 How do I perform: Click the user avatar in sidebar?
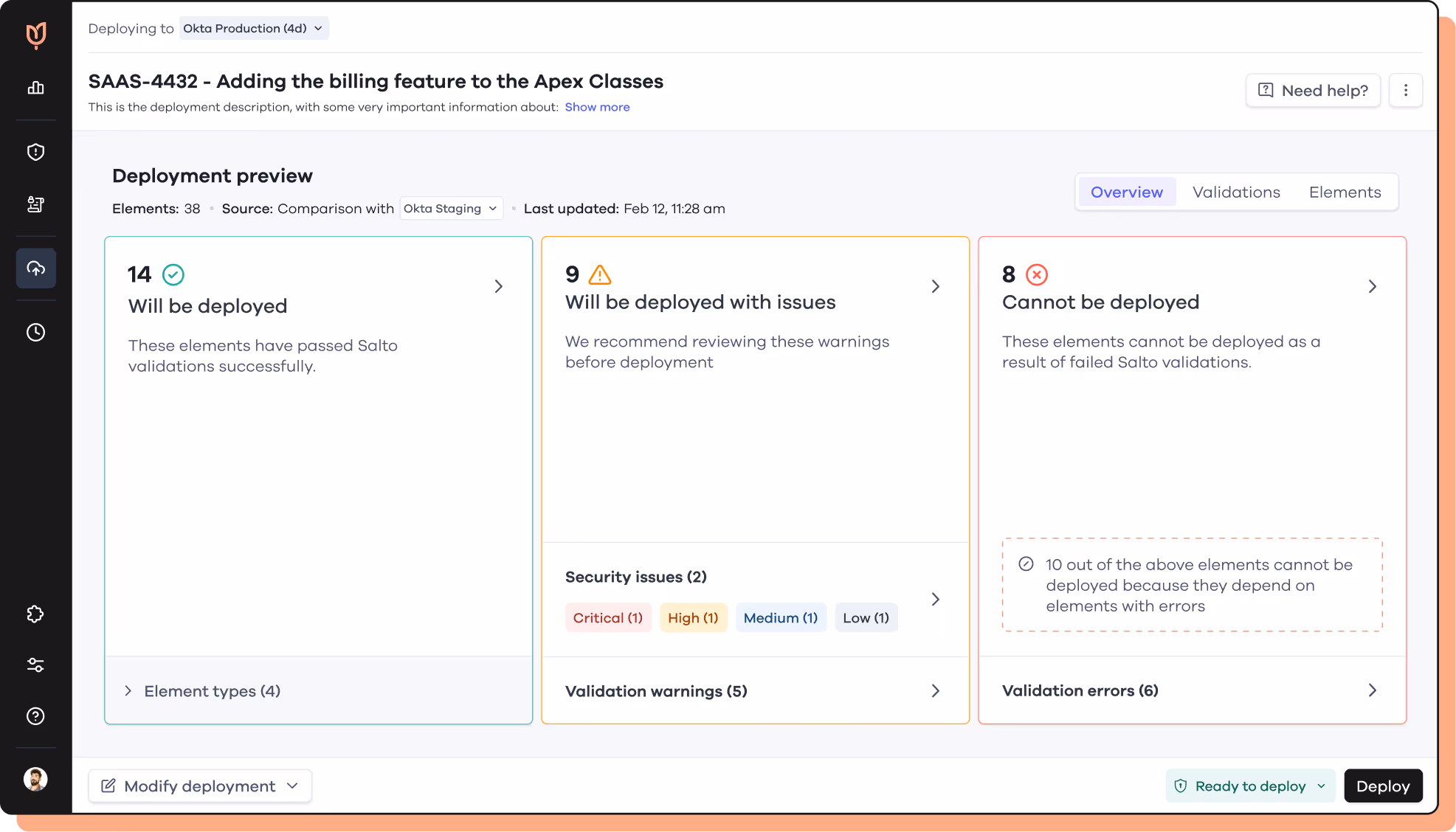point(36,779)
